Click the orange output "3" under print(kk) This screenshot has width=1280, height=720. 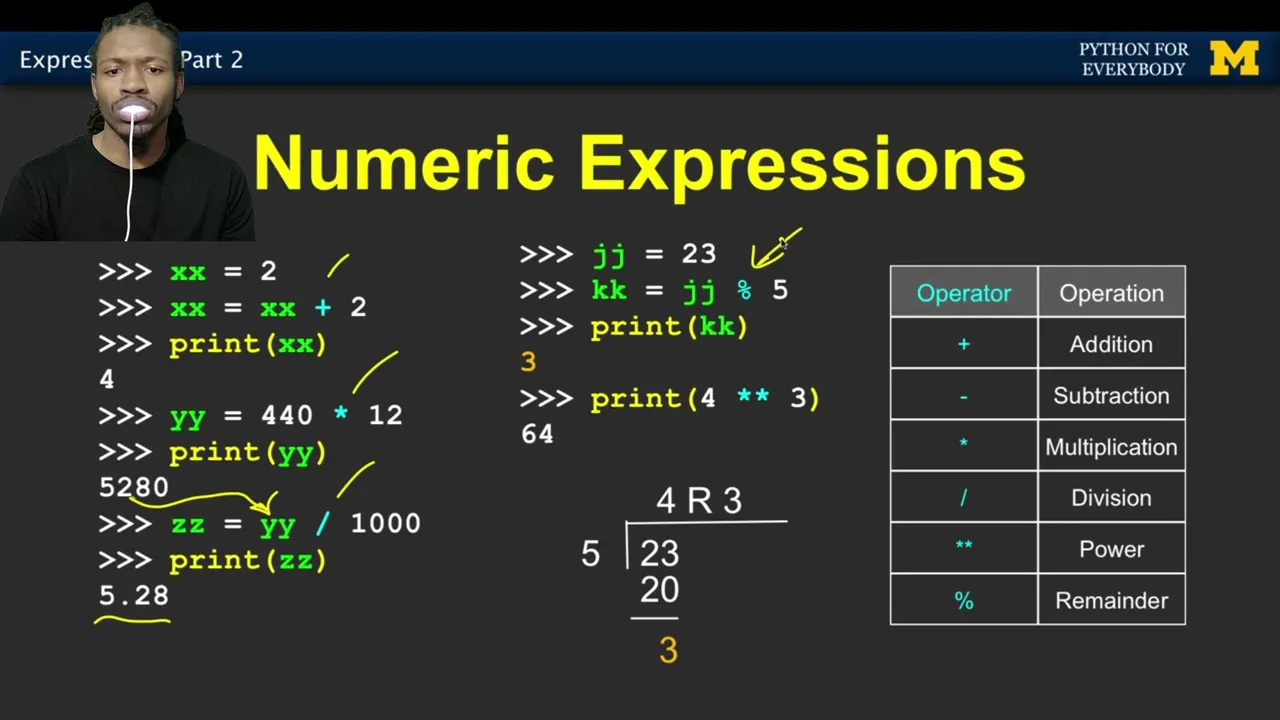point(528,362)
